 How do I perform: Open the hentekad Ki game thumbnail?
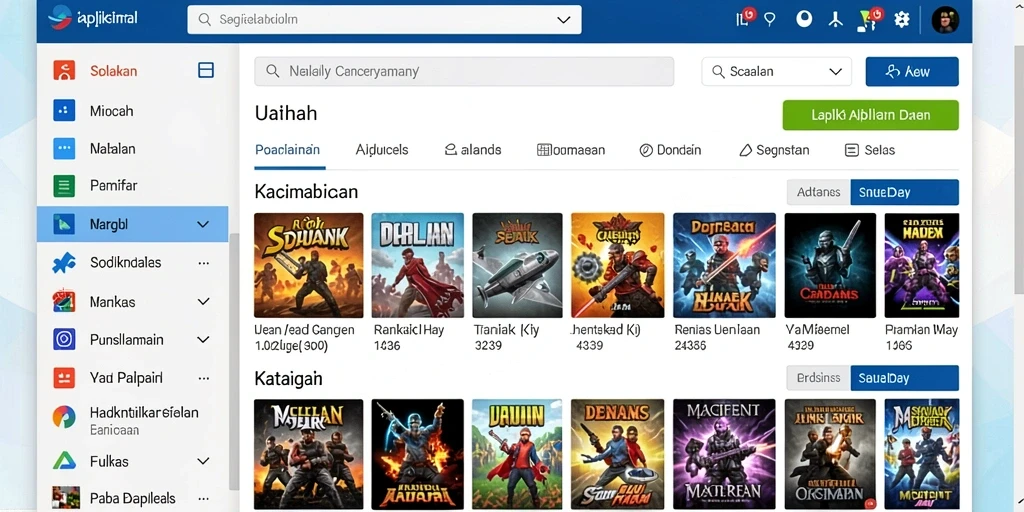point(617,265)
